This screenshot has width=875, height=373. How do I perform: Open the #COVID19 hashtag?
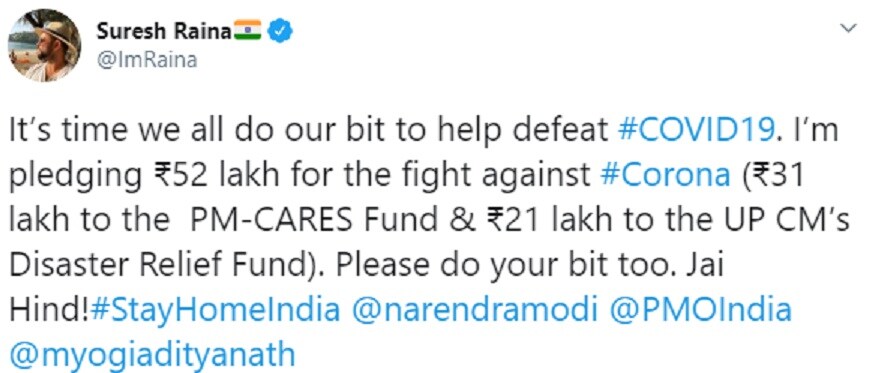[x=696, y=131]
